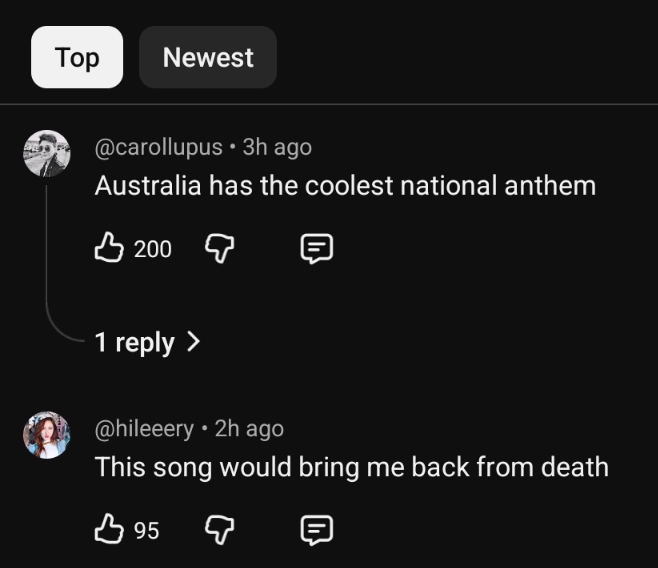The image size is (658, 568).
Task: Expand the 1 reply thread
Action: (134, 342)
